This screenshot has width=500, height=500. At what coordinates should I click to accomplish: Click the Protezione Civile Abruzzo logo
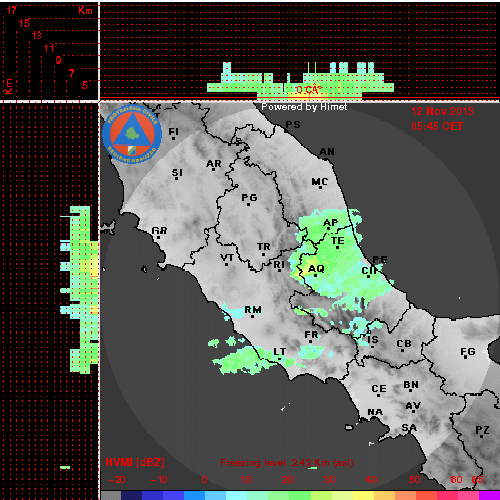[x=132, y=134]
